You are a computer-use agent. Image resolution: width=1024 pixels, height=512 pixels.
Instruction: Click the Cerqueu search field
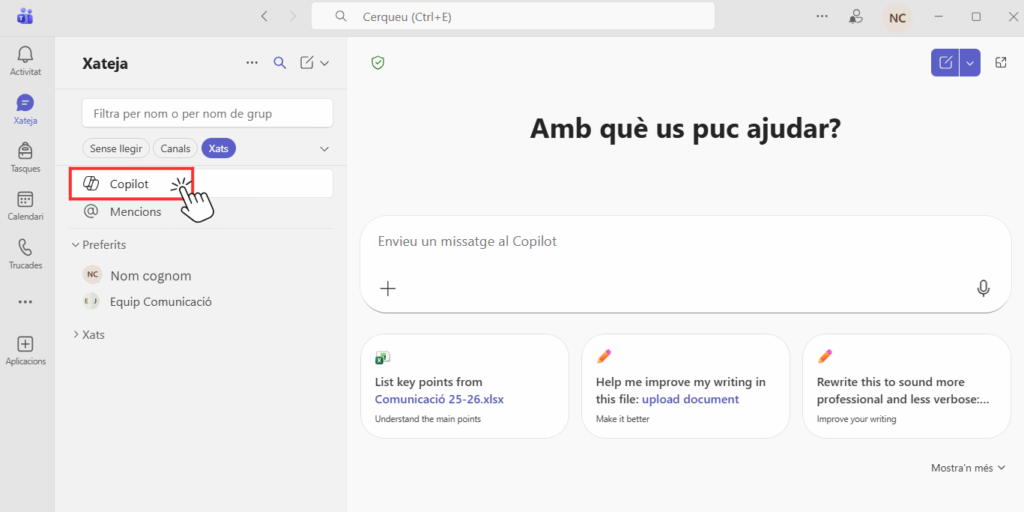(x=513, y=17)
